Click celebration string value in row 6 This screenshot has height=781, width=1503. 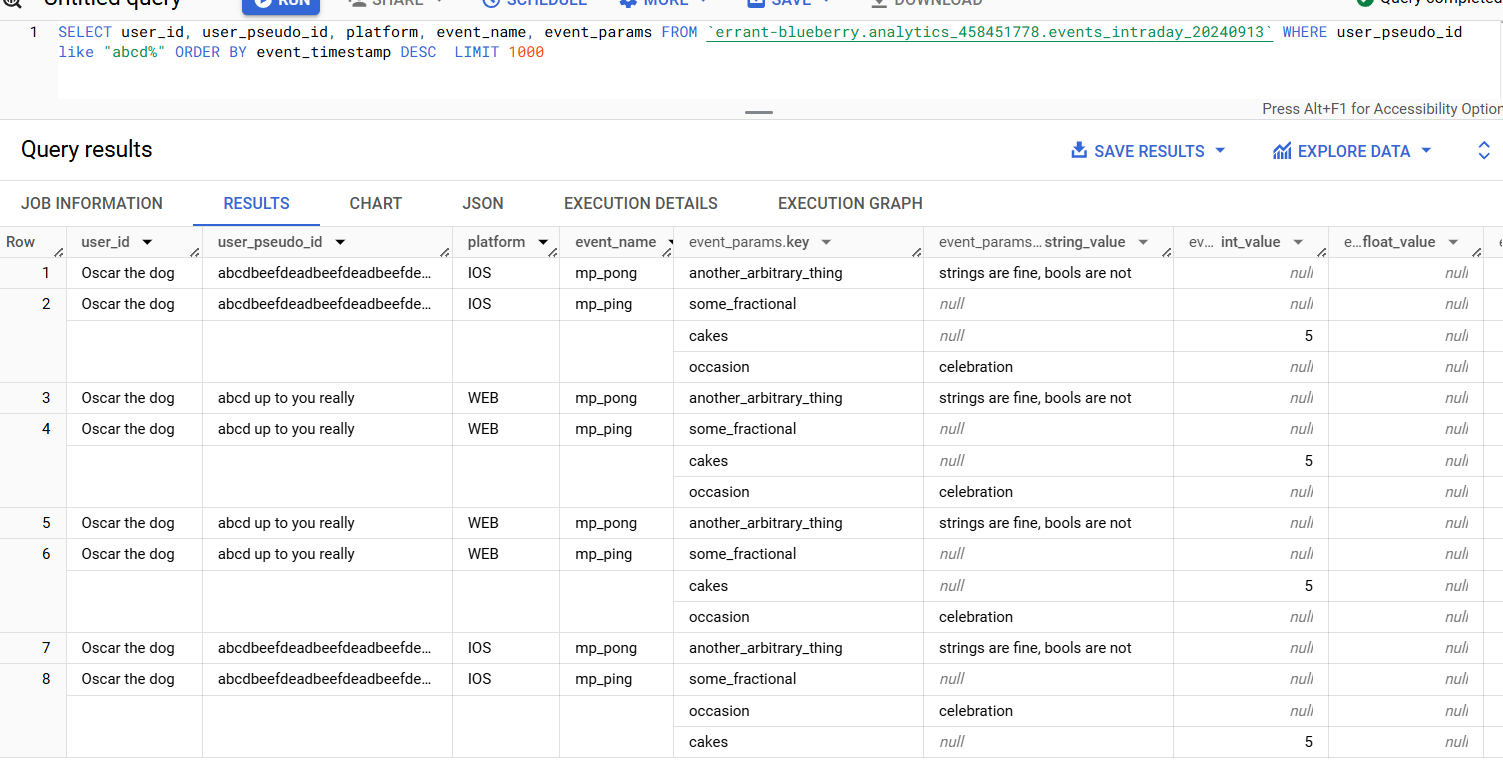pos(976,617)
